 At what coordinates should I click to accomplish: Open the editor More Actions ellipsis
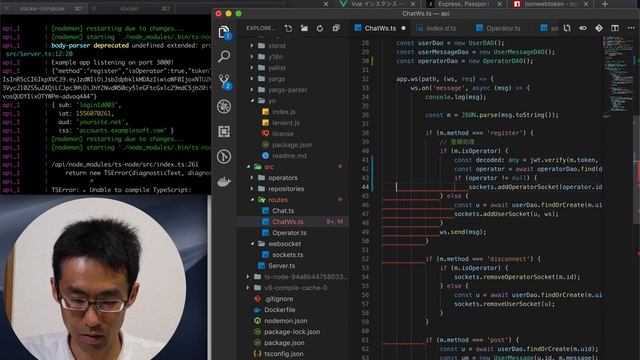(631, 28)
